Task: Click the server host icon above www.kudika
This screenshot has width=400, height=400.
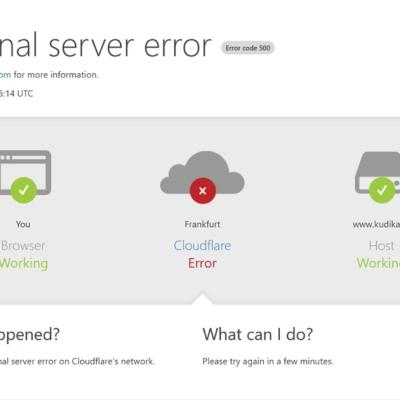Action: click(378, 172)
